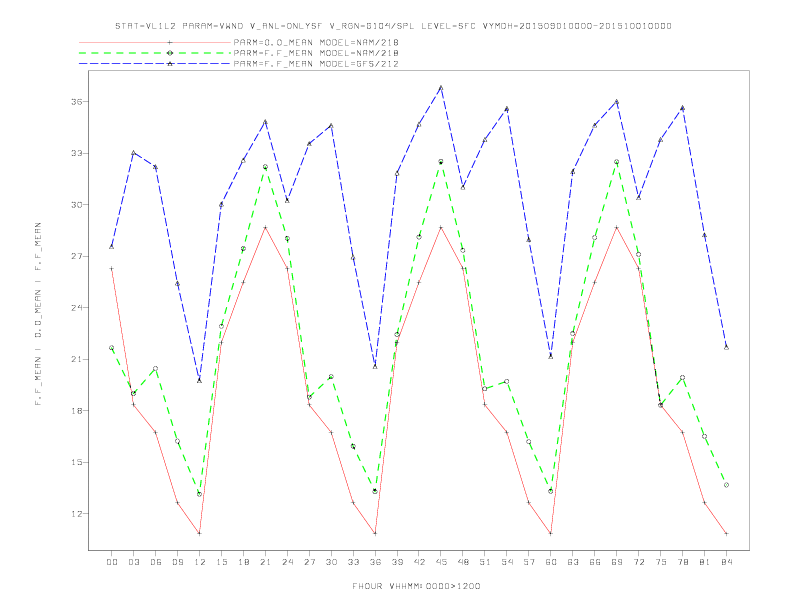Click forecast hour 30 on x-axis
This screenshot has width=792, height=612.
[x=331, y=562]
